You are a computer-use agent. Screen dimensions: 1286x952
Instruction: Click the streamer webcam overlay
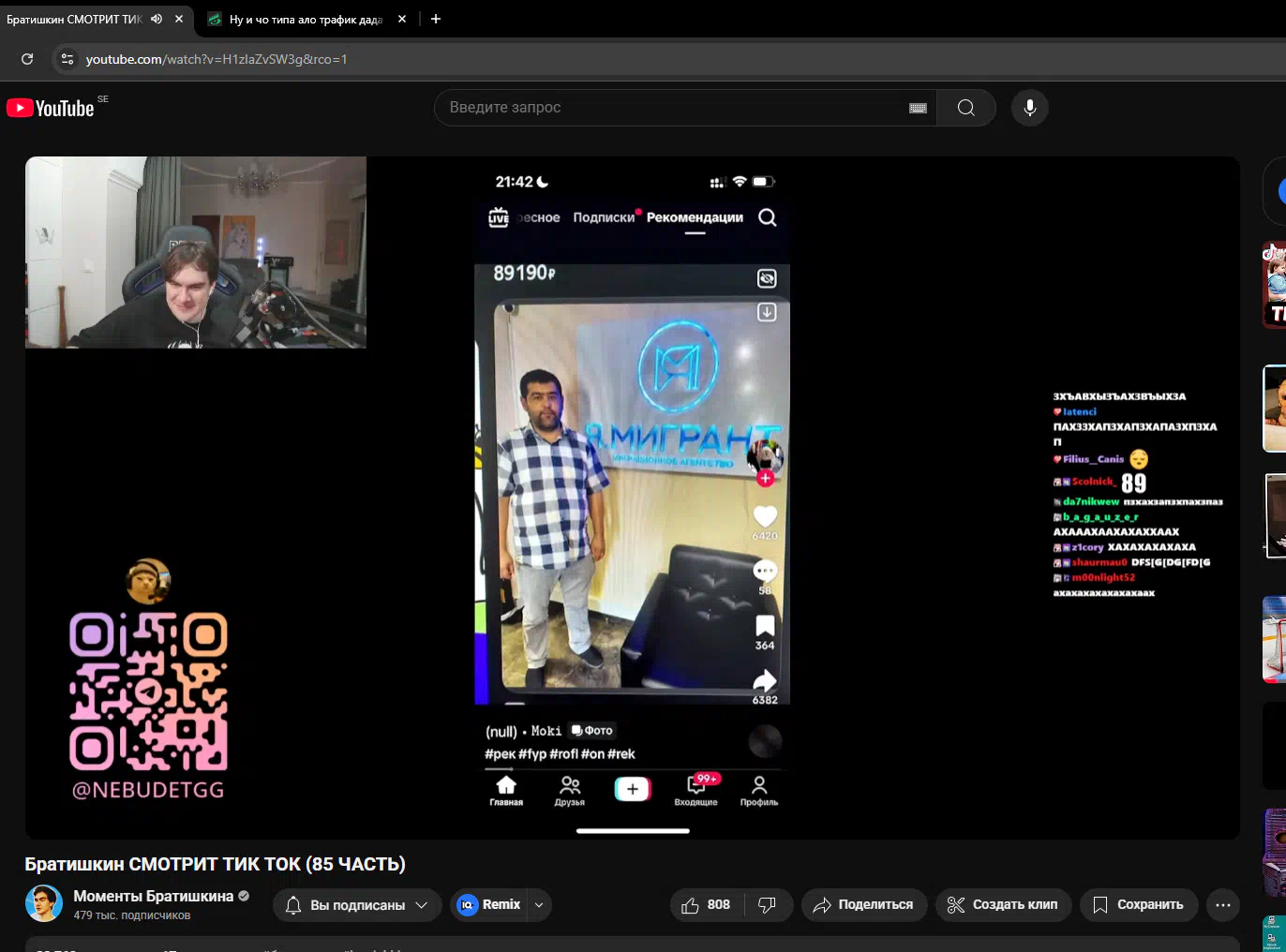tap(196, 252)
